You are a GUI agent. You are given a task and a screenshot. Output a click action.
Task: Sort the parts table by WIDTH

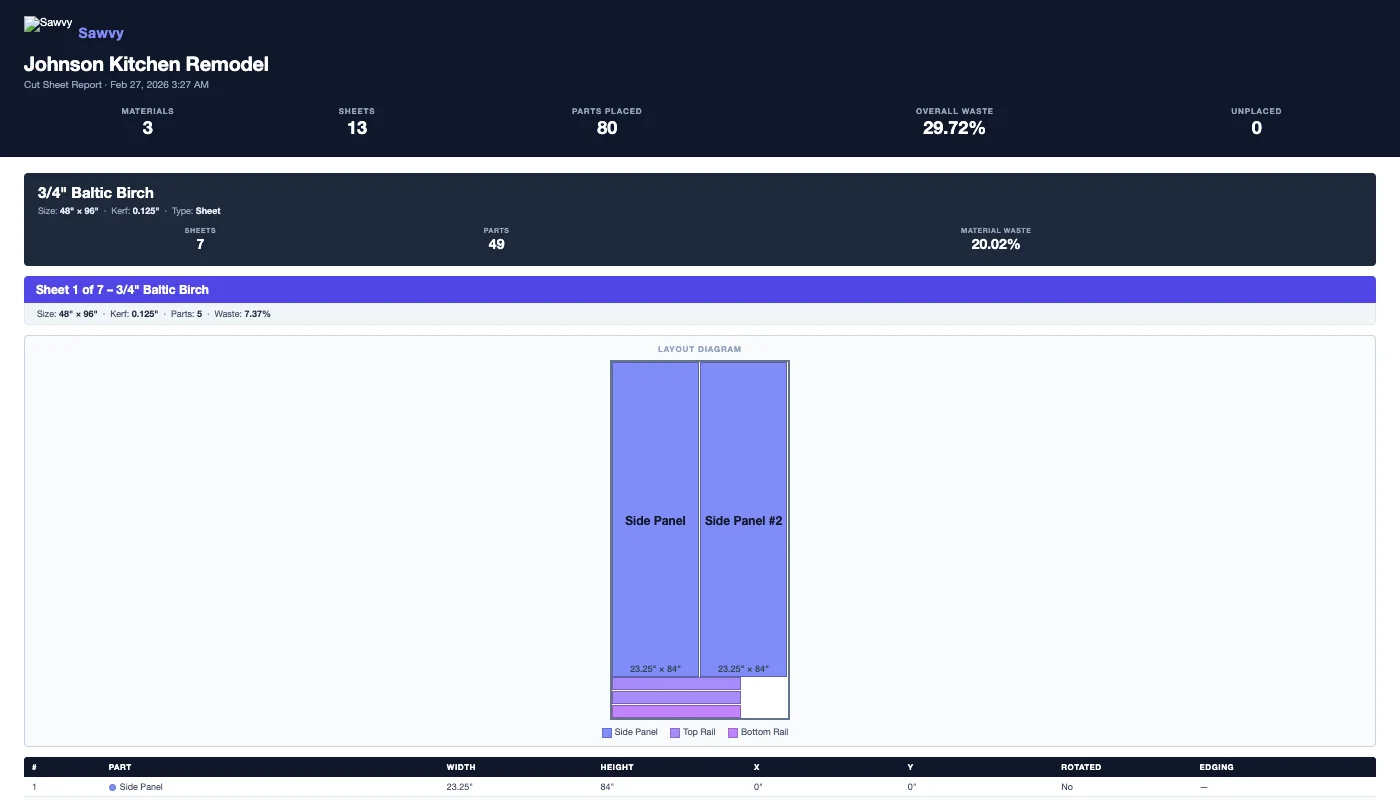click(460, 767)
